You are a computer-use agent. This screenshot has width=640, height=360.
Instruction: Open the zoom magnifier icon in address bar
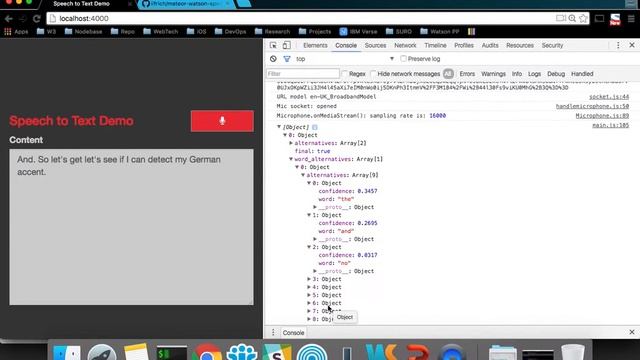pos(572,18)
